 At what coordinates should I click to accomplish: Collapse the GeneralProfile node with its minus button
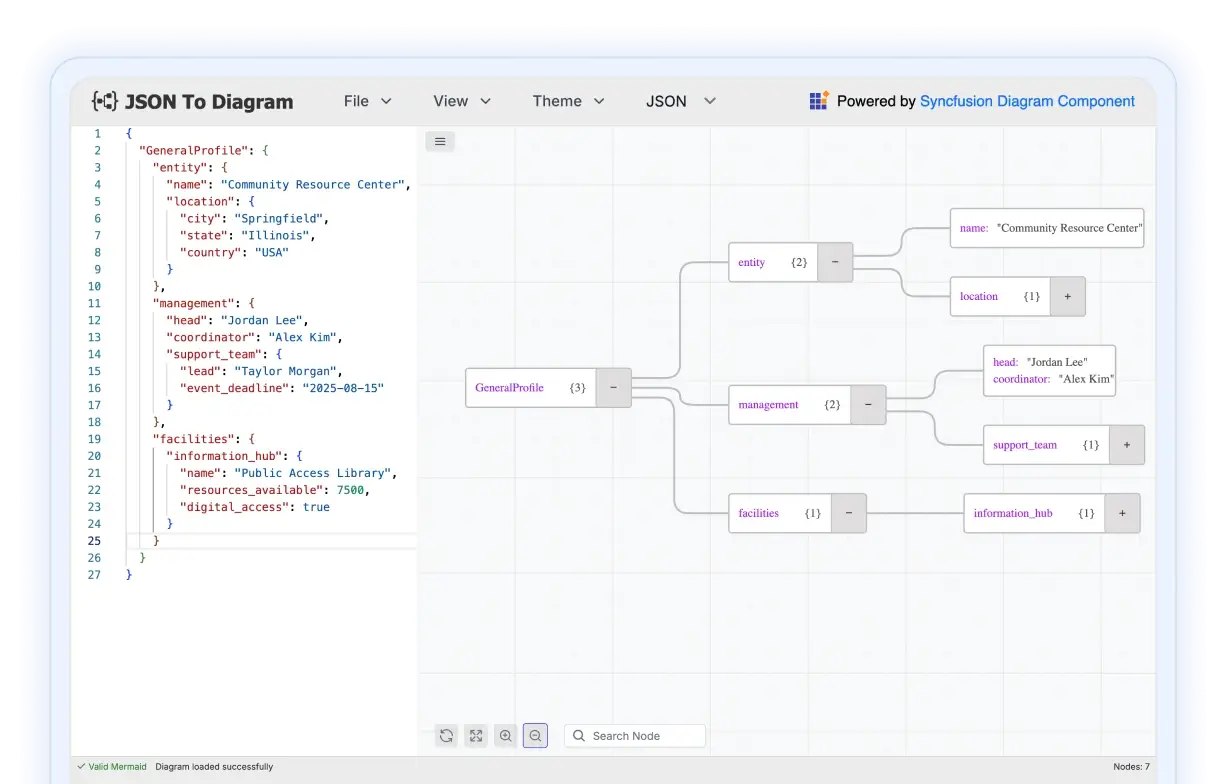[614, 387]
